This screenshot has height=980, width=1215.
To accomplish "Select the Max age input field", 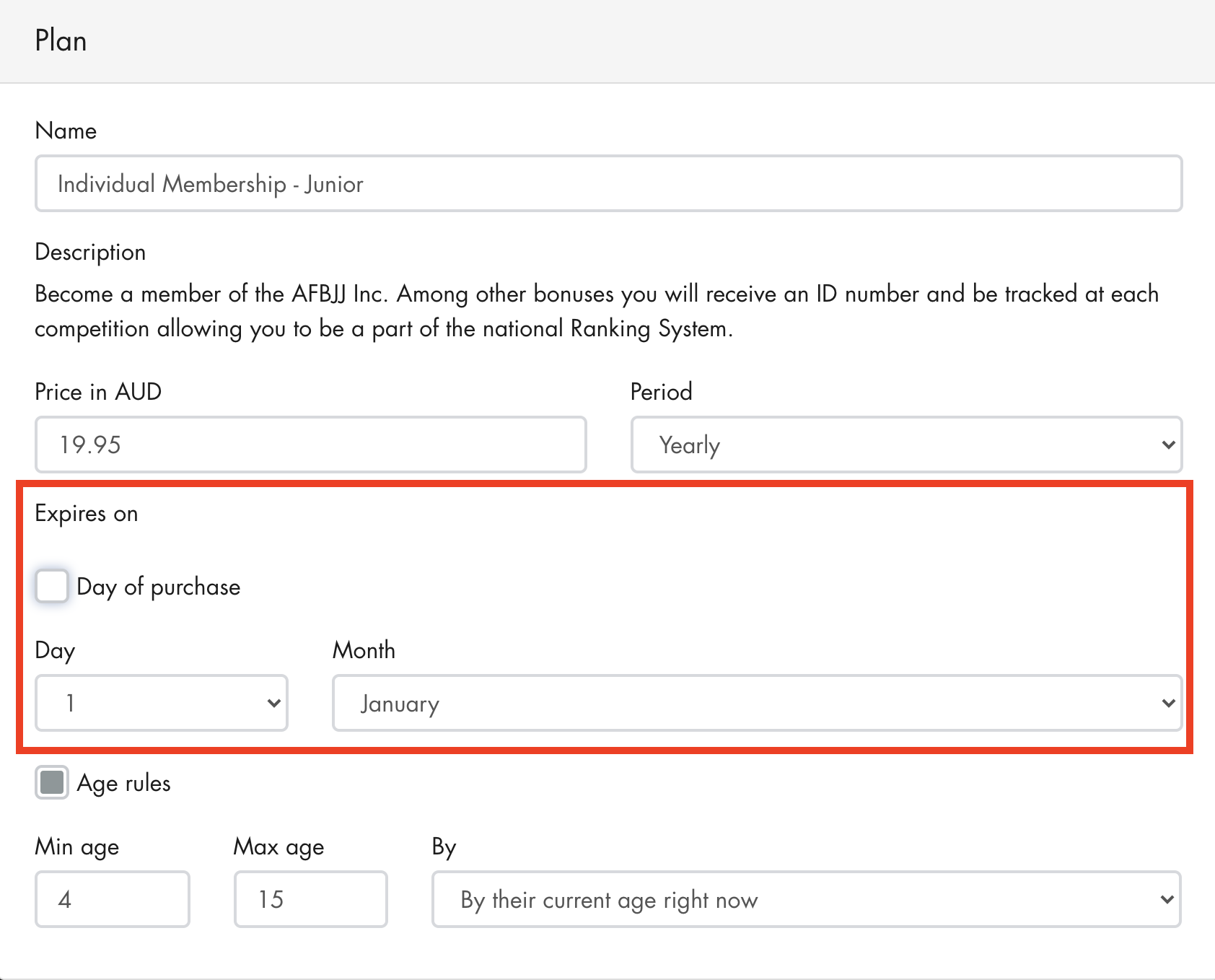I will [x=310, y=899].
